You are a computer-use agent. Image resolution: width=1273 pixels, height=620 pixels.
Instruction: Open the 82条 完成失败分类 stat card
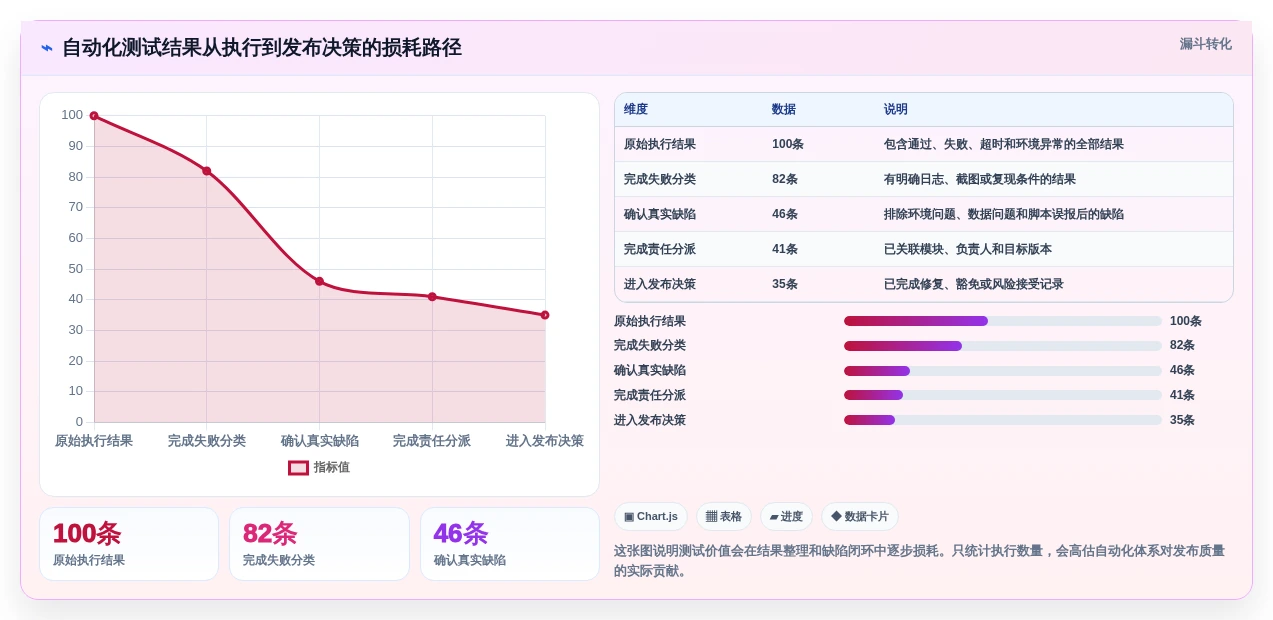[319, 544]
